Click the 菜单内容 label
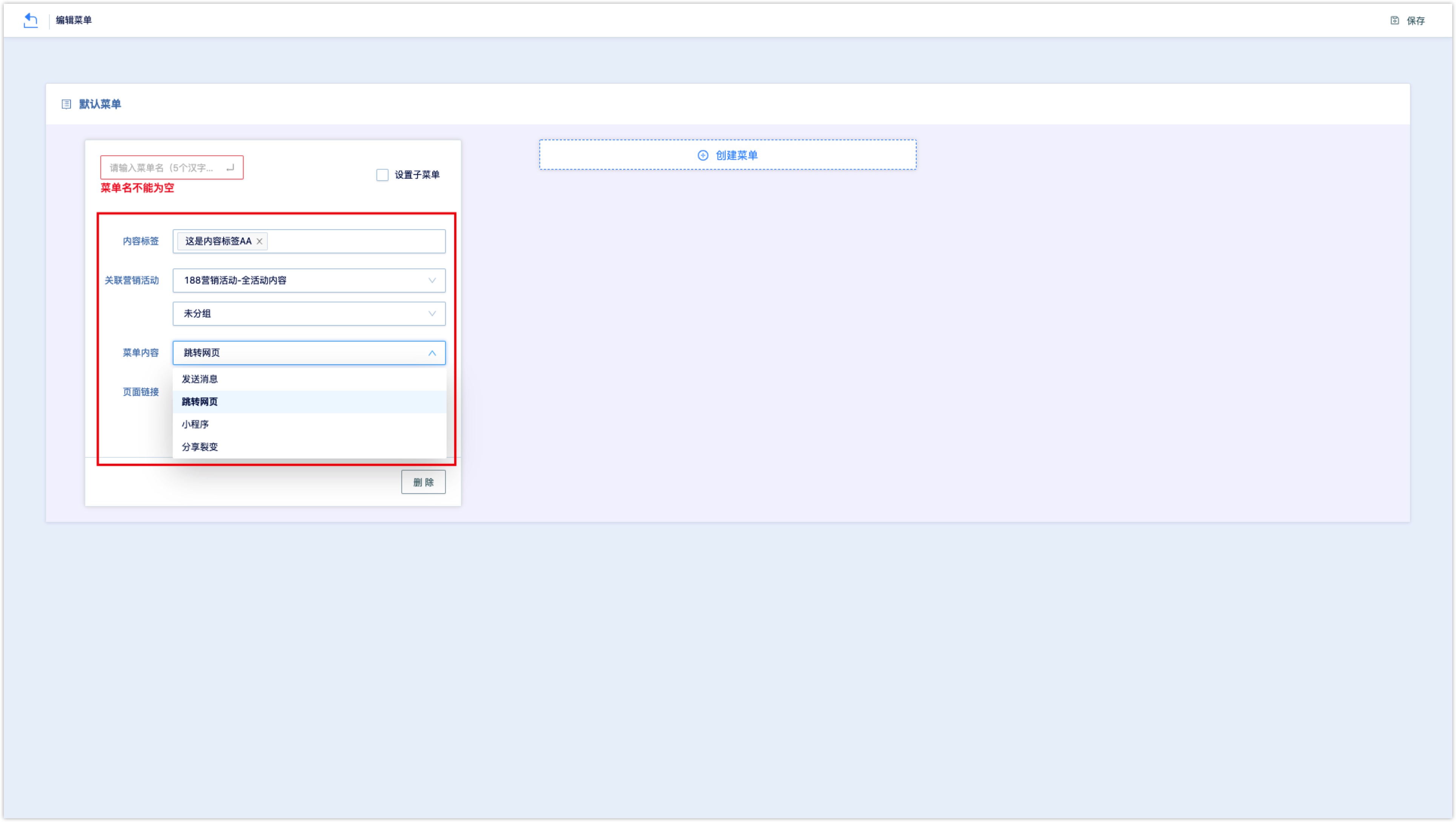 click(x=141, y=353)
